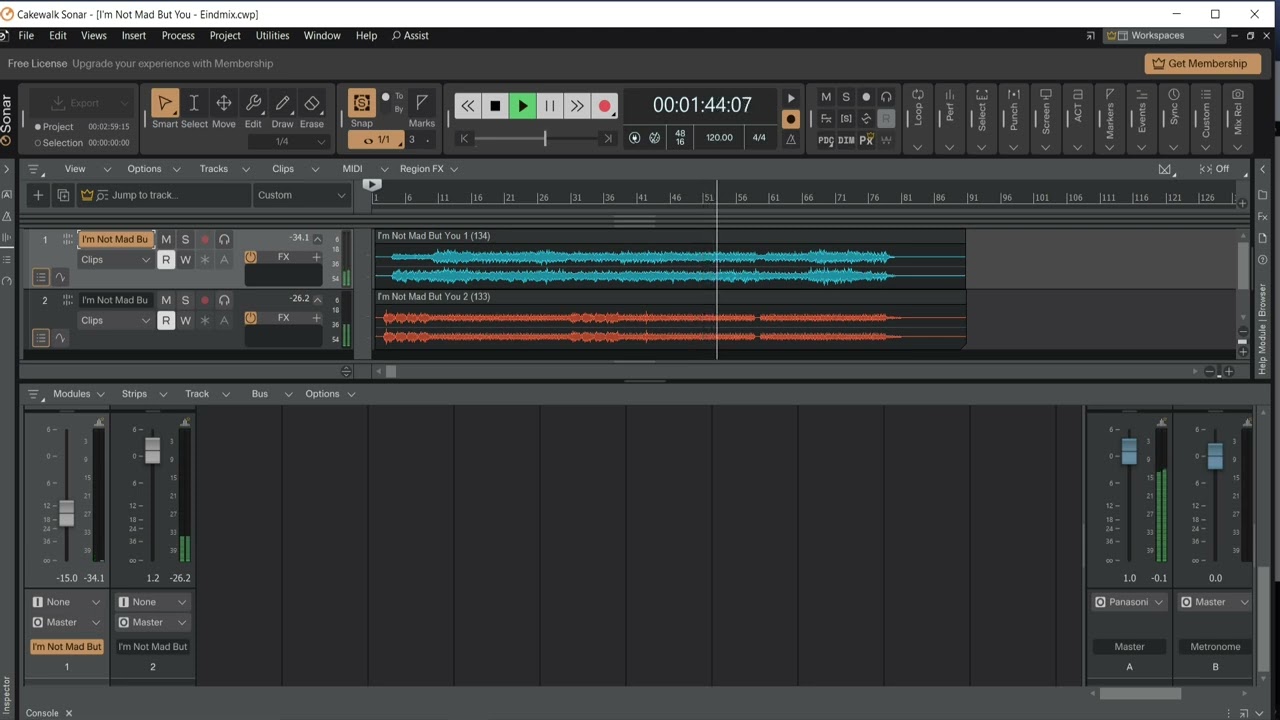The image size is (1280, 720).
Task: Pause the transport
Action: click(x=549, y=106)
